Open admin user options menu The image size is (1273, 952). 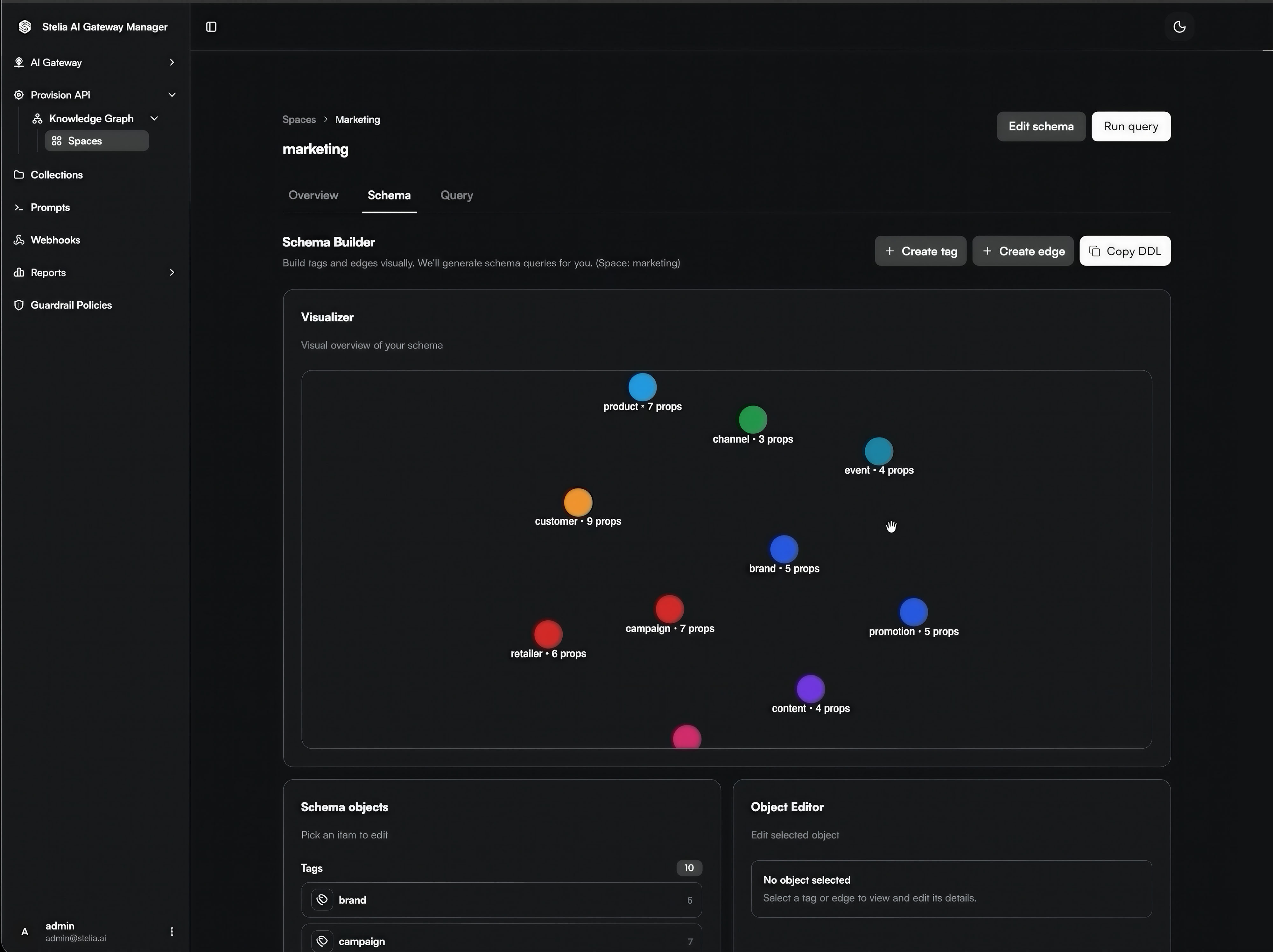point(172,931)
